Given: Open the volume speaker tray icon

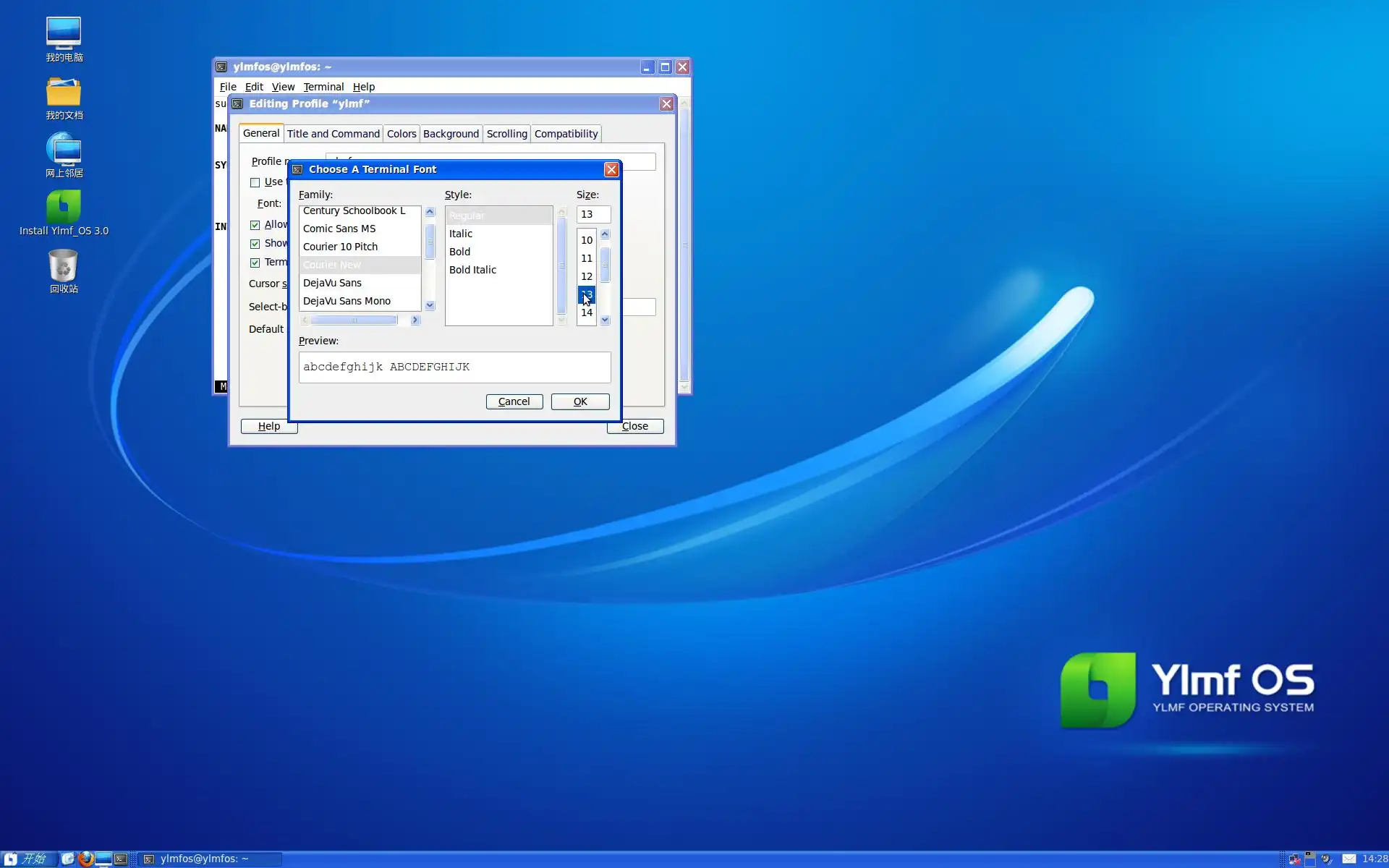Looking at the screenshot, I should pyautogui.click(x=1327, y=859).
